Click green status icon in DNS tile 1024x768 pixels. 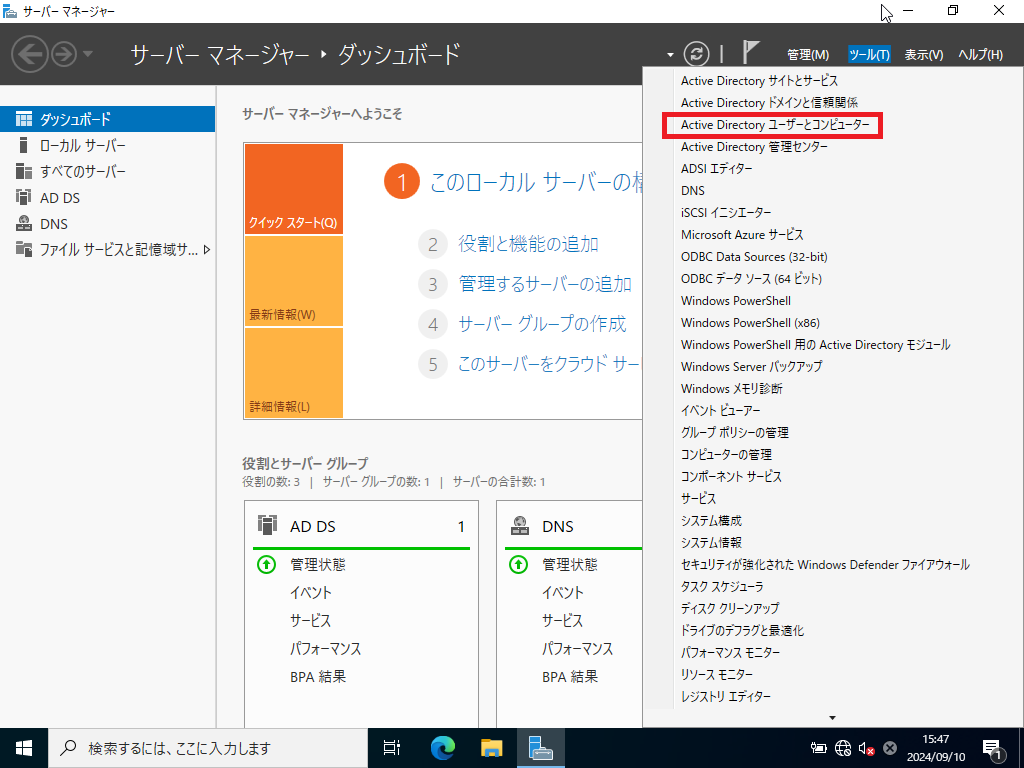(519, 564)
